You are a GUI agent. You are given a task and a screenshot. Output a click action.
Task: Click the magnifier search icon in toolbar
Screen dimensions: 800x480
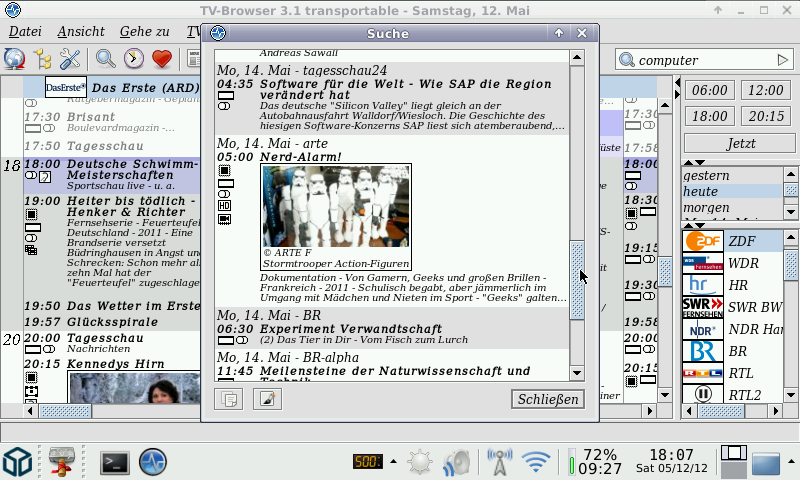pos(105,59)
